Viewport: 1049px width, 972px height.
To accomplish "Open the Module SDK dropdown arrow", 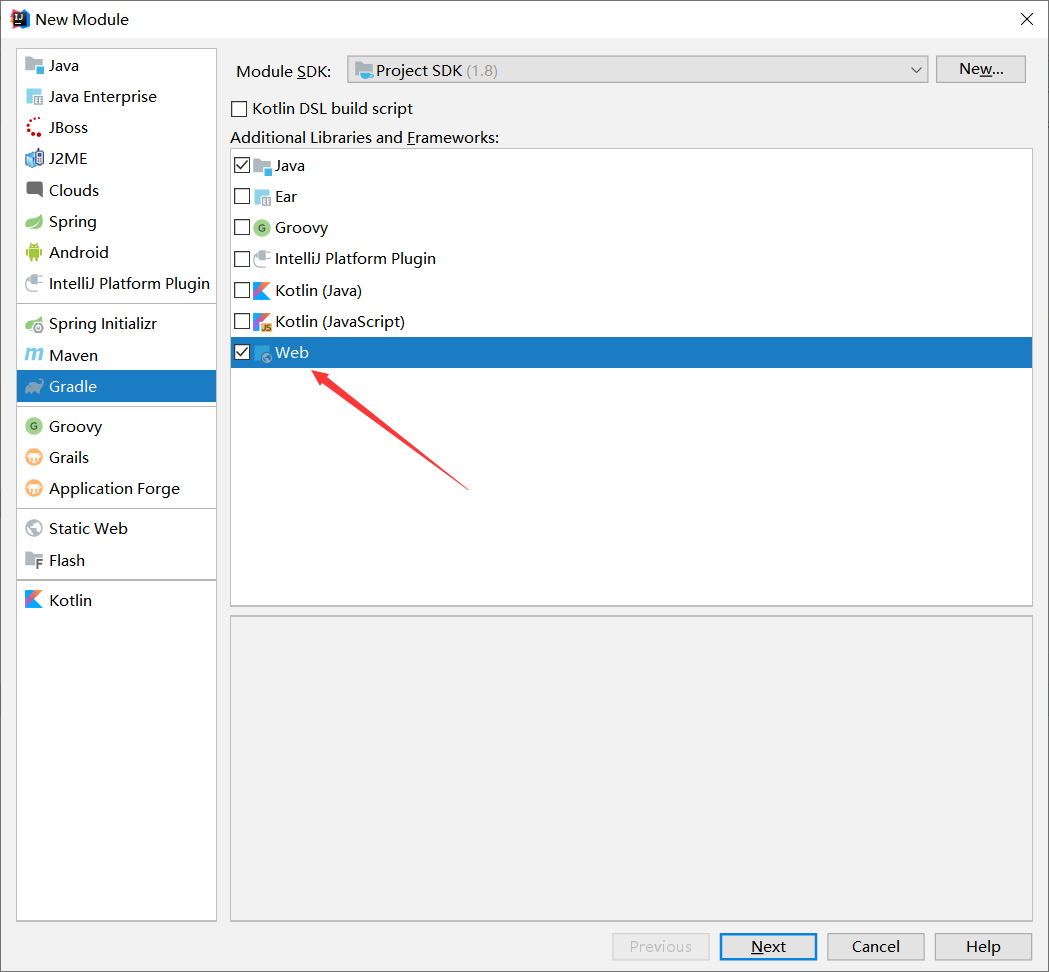I will pyautogui.click(x=916, y=70).
